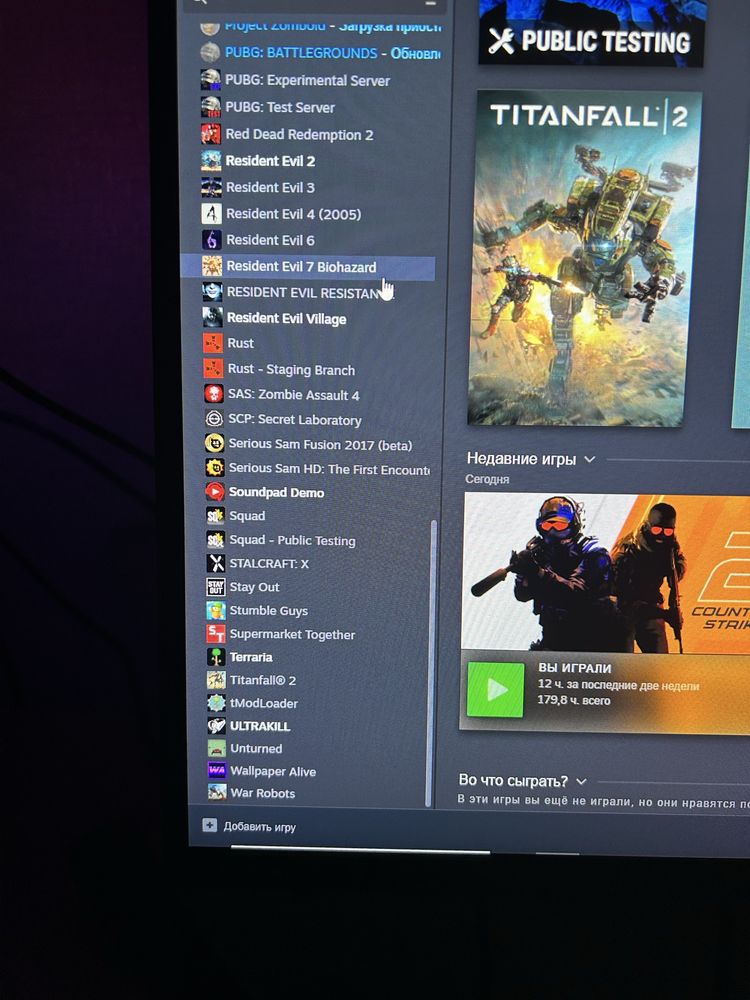Click the Rust - Staging Branch icon

click(x=213, y=369)
